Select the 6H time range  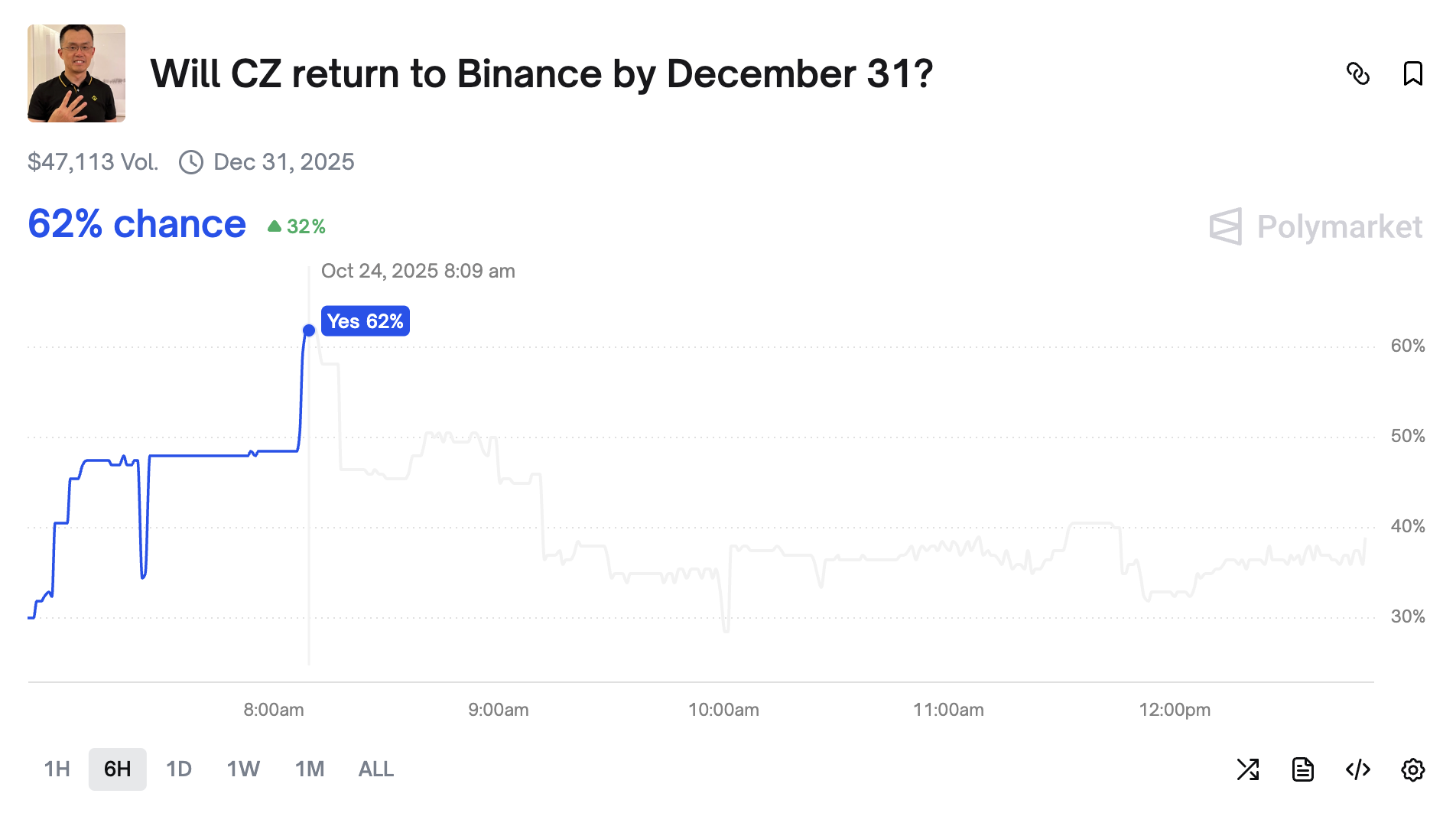pos(118,769)
